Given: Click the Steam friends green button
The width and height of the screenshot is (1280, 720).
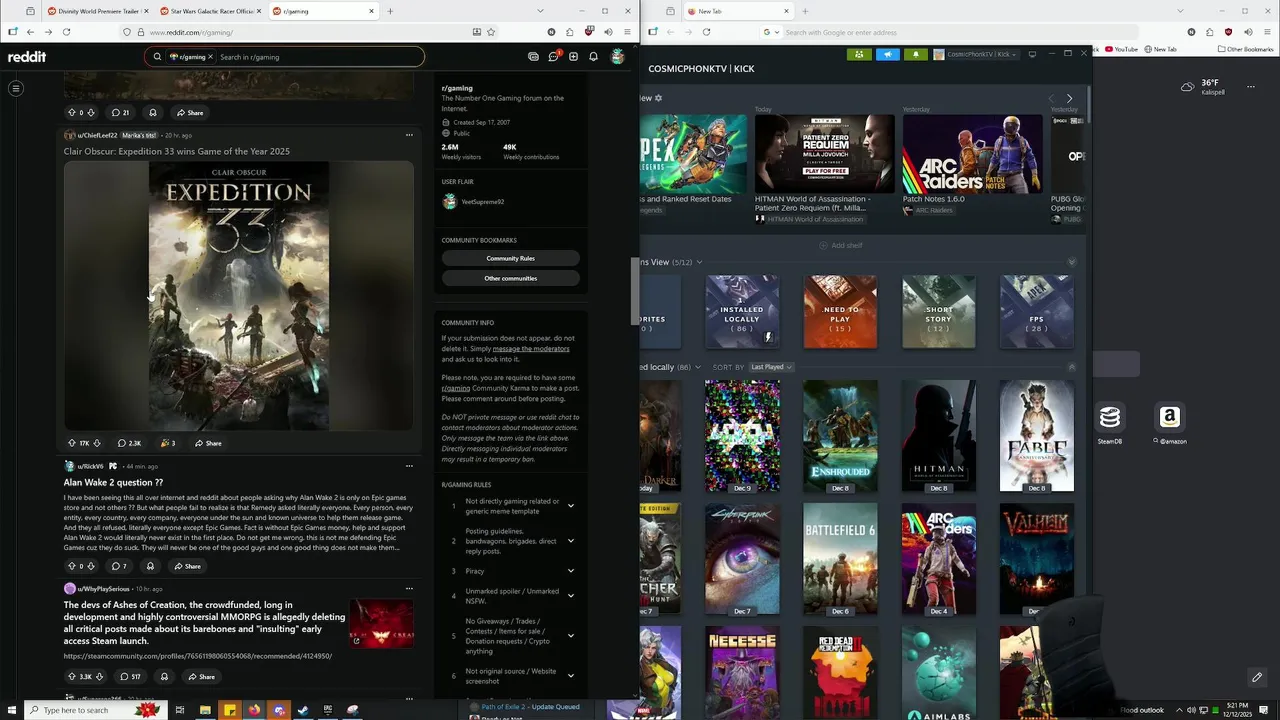Looking at the screenshot, I should [x=859, y=54].
